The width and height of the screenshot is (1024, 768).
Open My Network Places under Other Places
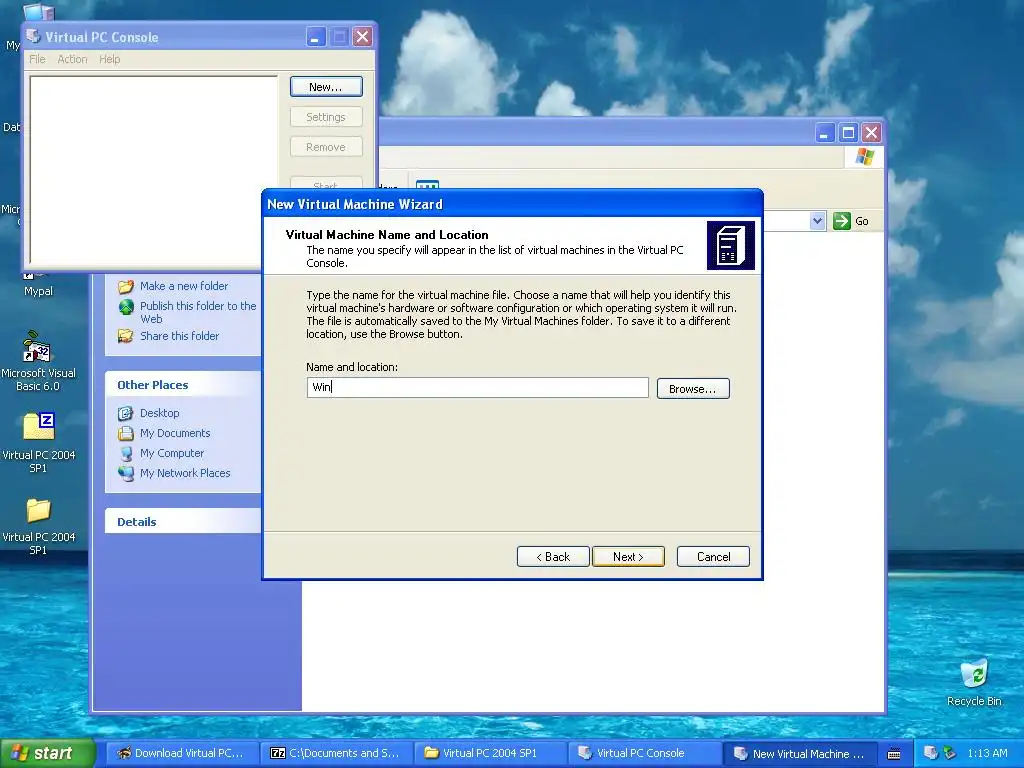point(185,473)
